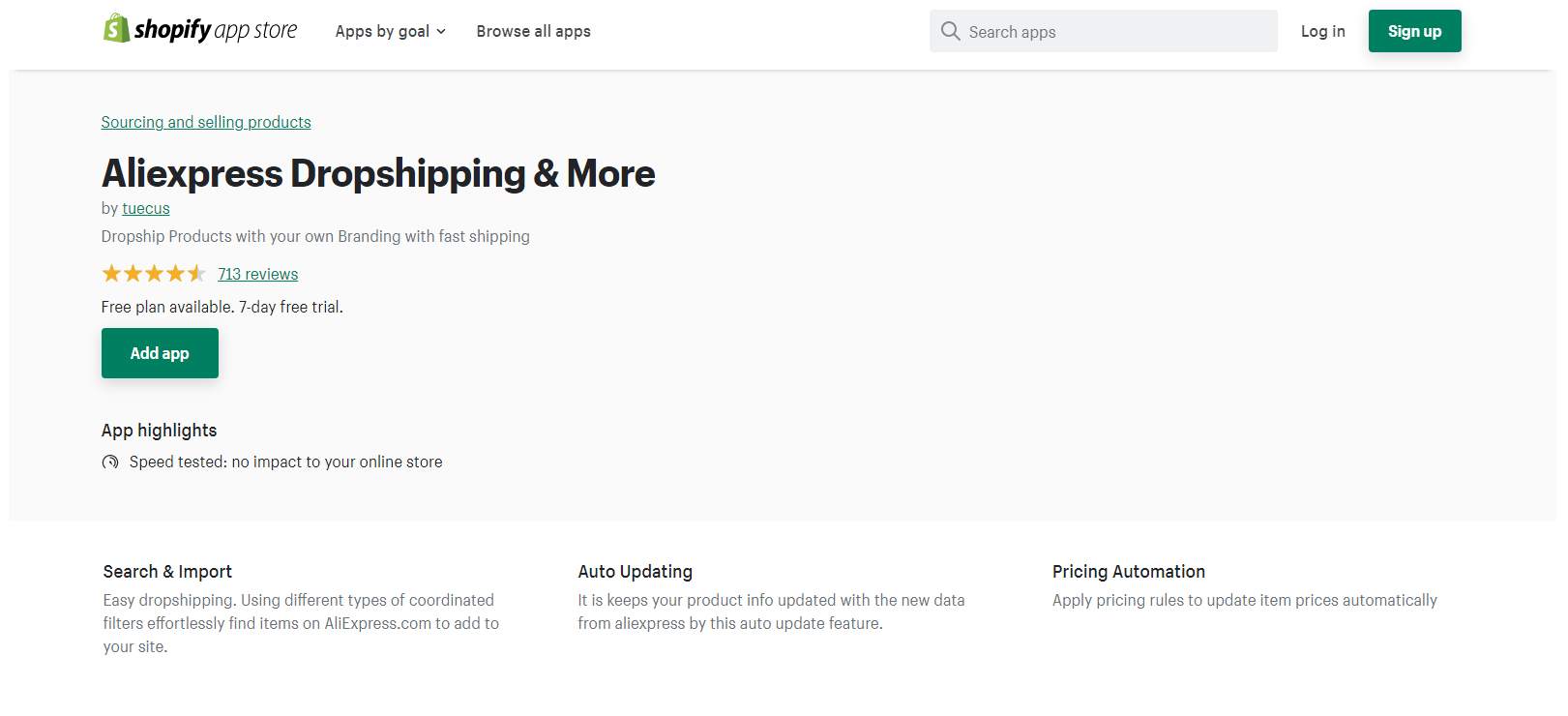Click the It keeps your product info updated paragraph
Viewport: 1568px width, 716px height.
772,612
